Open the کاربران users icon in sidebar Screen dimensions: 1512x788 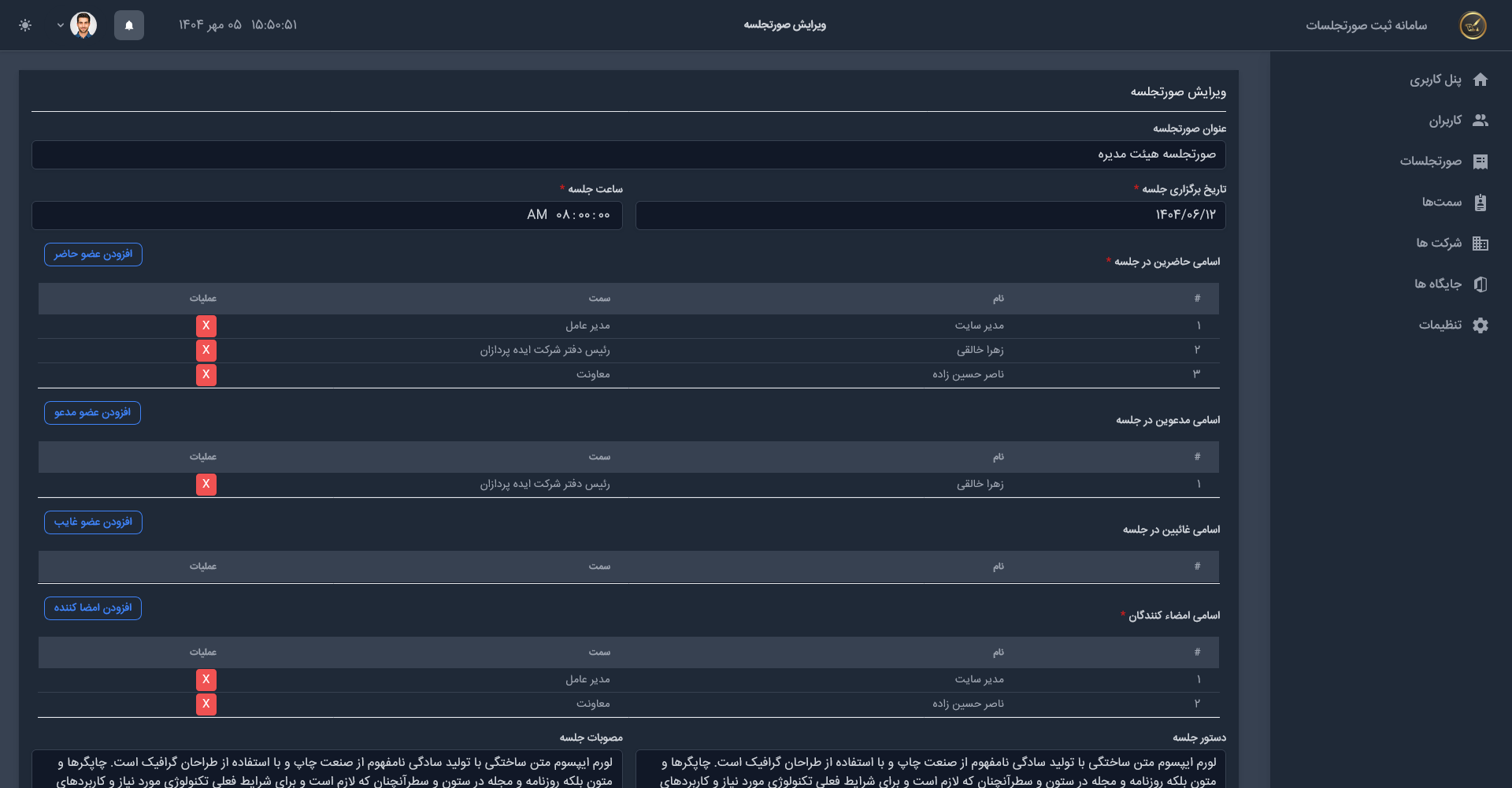[x=1480, y=121]
